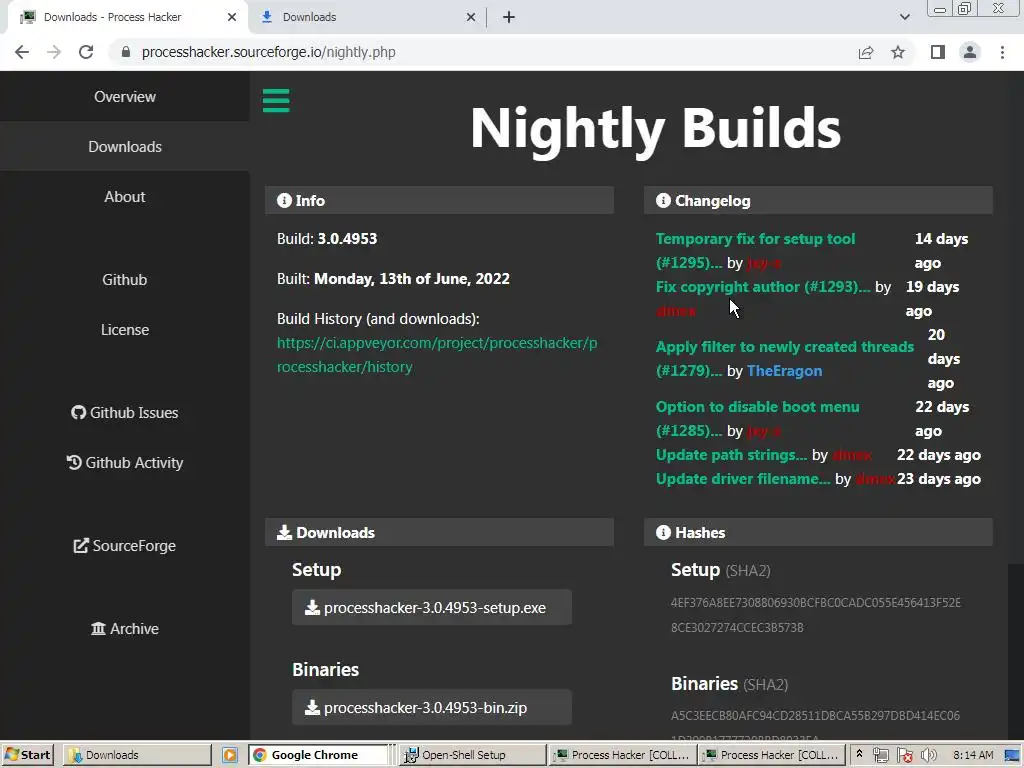Viewport: 1024px width, 768px height.
Task: Open the About sidebar item
Action: click(125, 197)
